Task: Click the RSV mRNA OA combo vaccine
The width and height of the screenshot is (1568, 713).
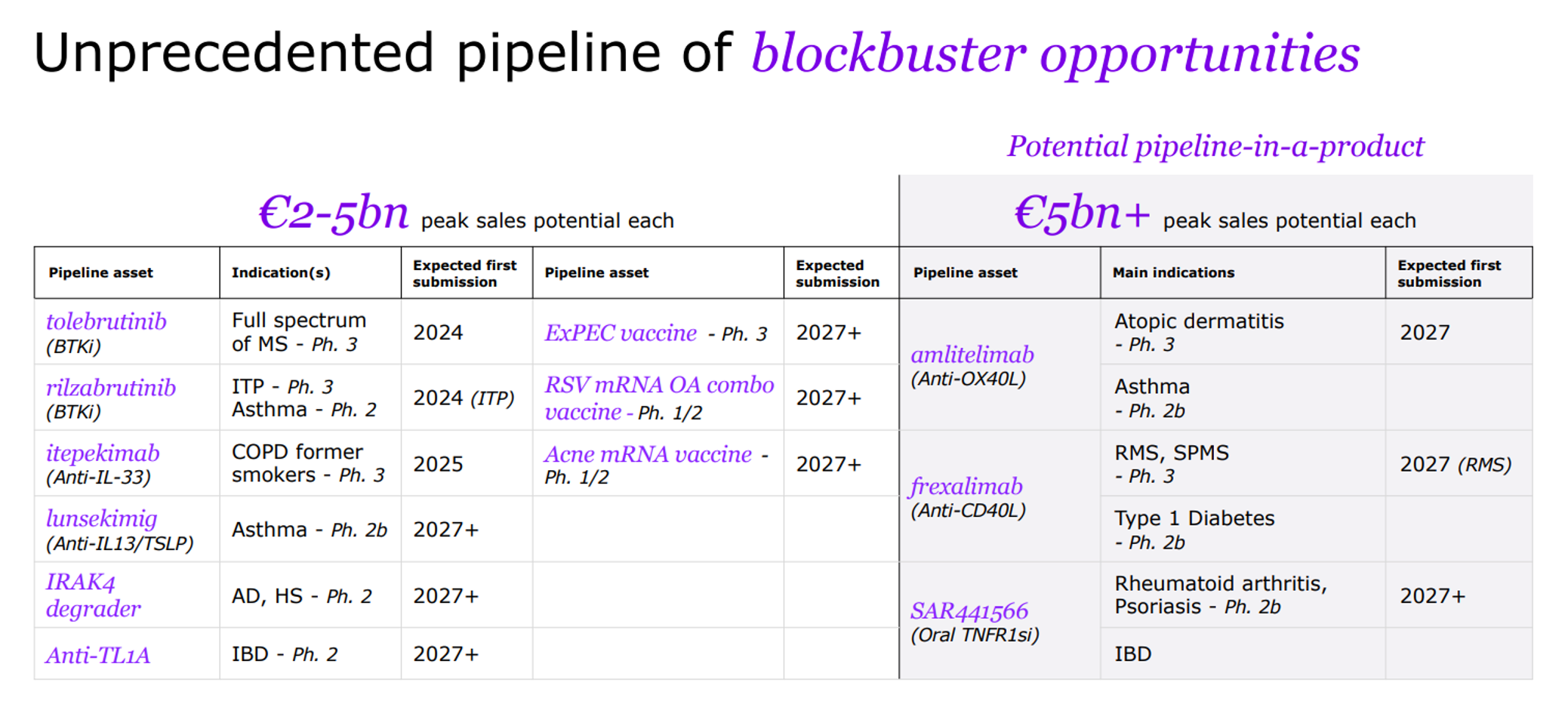Action: point(658,386)
